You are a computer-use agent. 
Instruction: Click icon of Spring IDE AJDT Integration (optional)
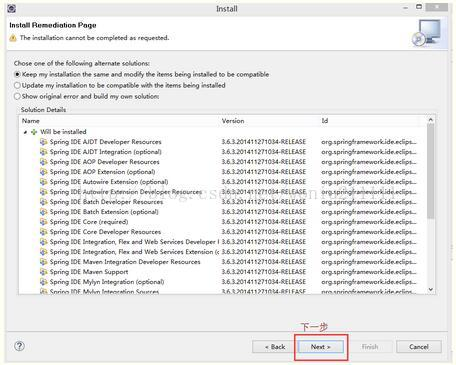coord(43,152)
